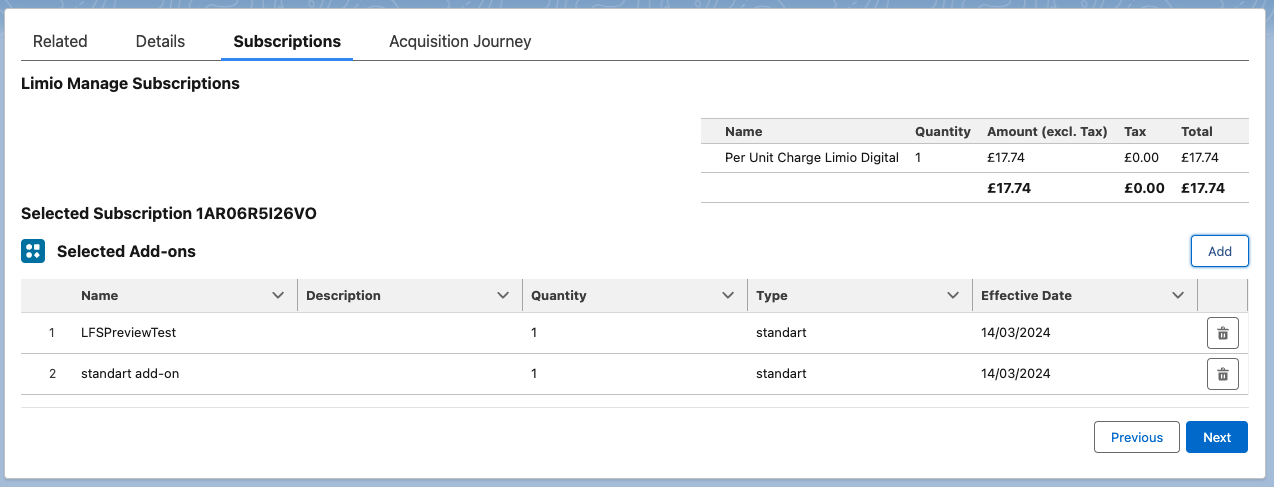Click trash icon for standart add-on

[x=1222, y=374]
